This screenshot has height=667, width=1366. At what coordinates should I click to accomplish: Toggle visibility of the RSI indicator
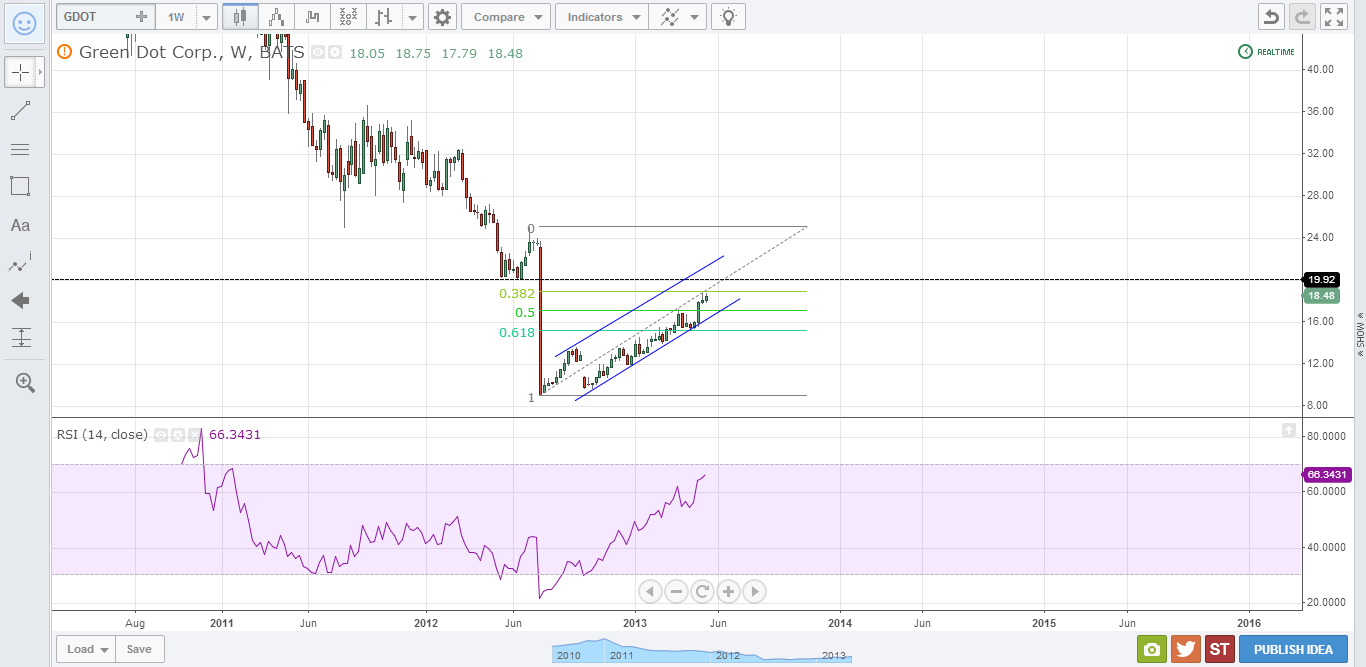[161, 435]
